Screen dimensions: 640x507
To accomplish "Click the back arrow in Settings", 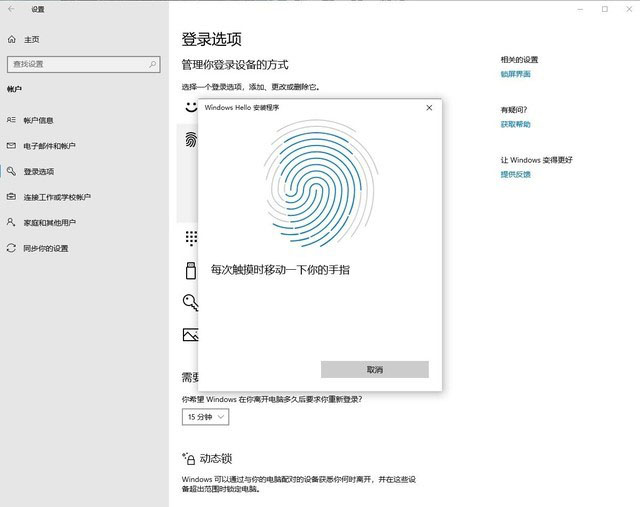I will pos(11,9).
